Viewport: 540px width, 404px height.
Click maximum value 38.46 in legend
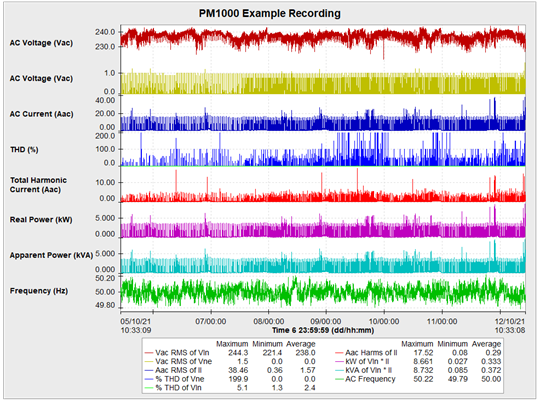[x=238, y=370]
